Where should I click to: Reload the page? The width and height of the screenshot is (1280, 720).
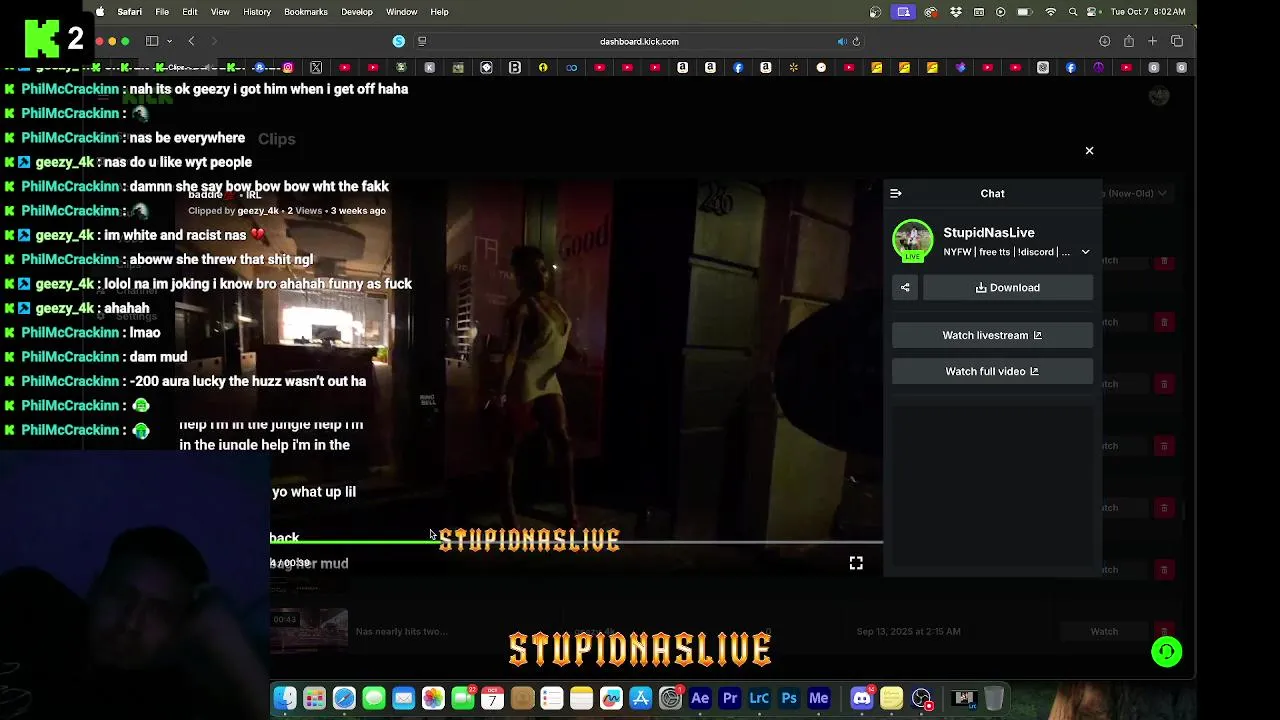(x=856, y=42)
